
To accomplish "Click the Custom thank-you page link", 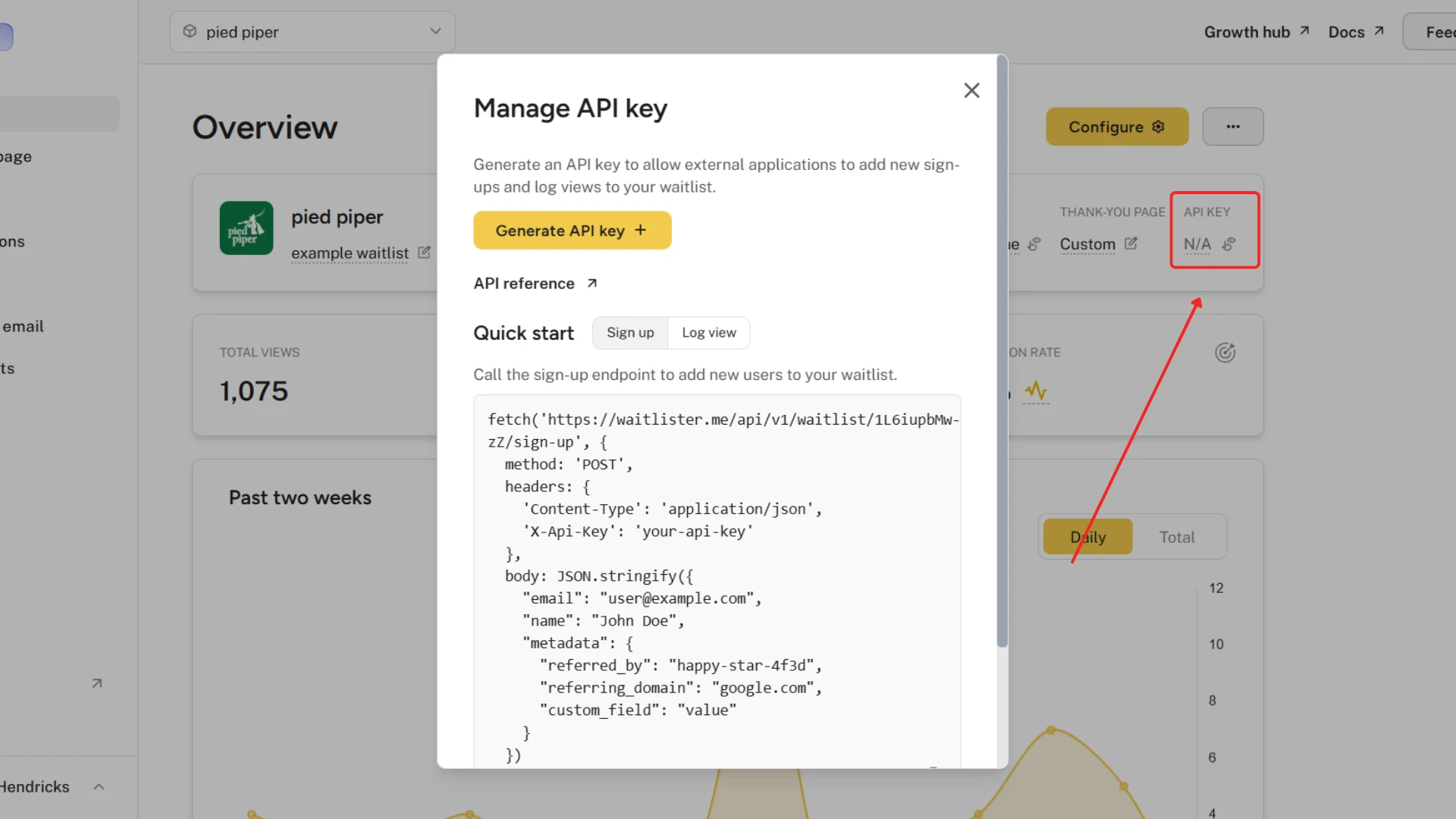I will coord(1087,244).
